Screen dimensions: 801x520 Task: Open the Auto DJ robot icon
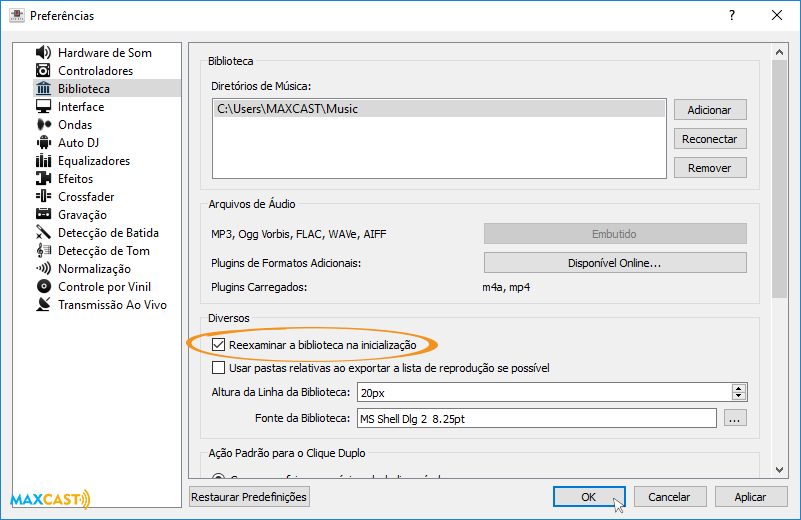coord(43,143)
